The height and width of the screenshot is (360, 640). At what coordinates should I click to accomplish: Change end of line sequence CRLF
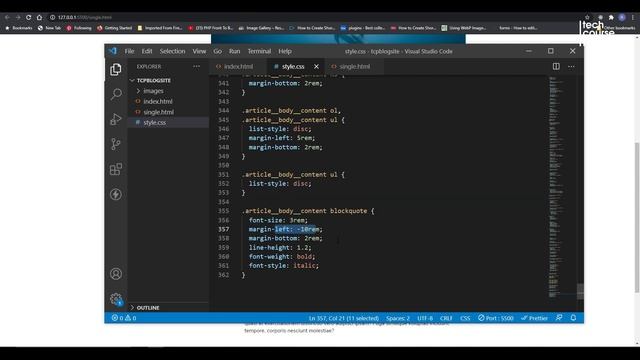pyautogui.click(x=446, y=318)
